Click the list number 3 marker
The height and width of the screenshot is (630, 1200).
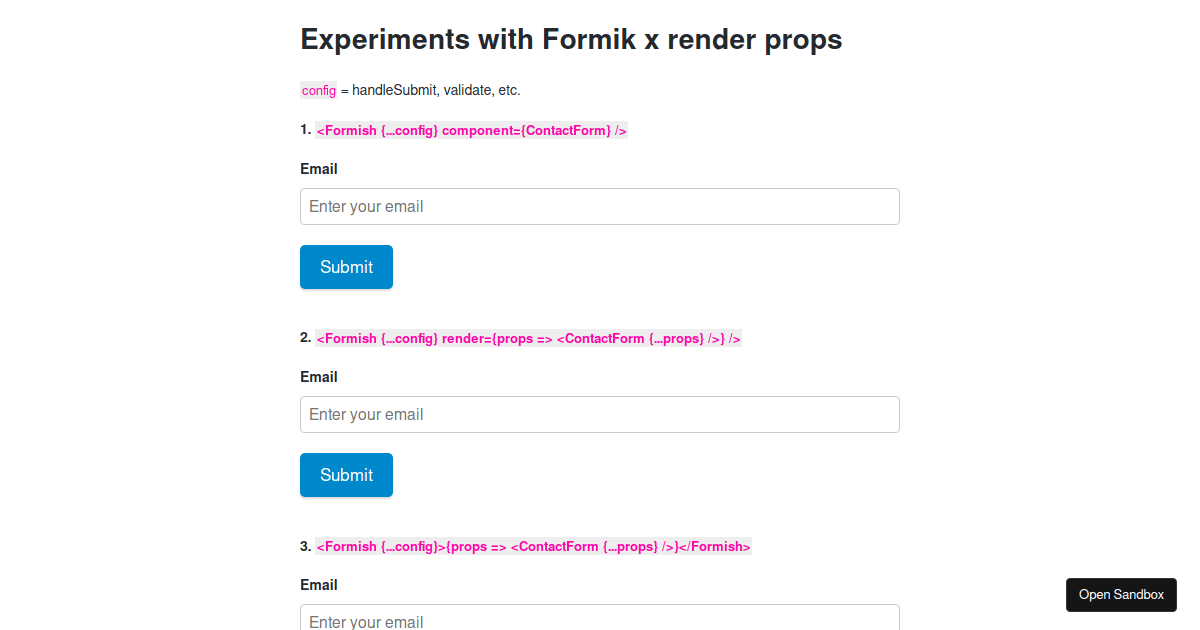[x=305, y=545]
